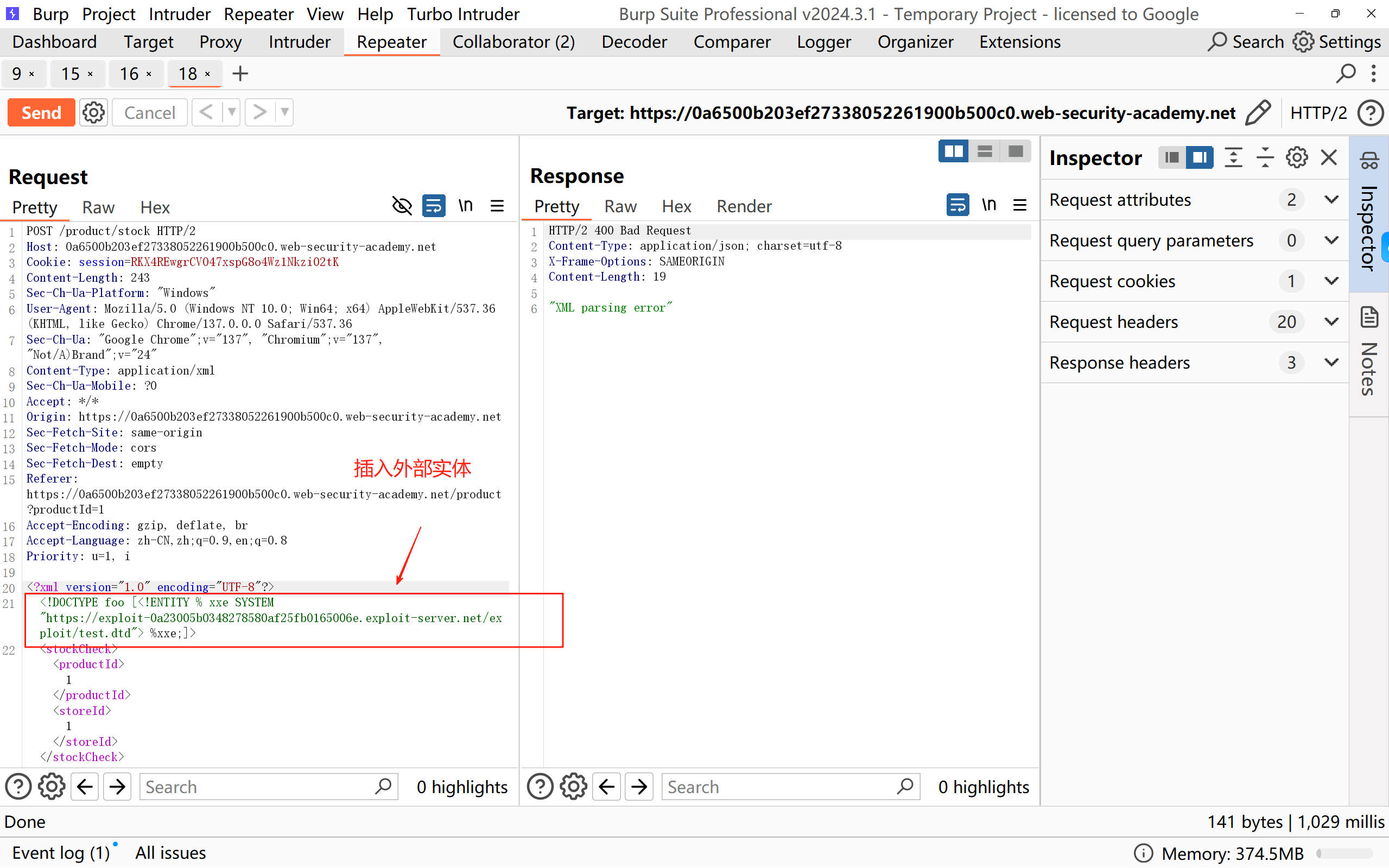Click the edit target pencil icon

[1258, 112]
